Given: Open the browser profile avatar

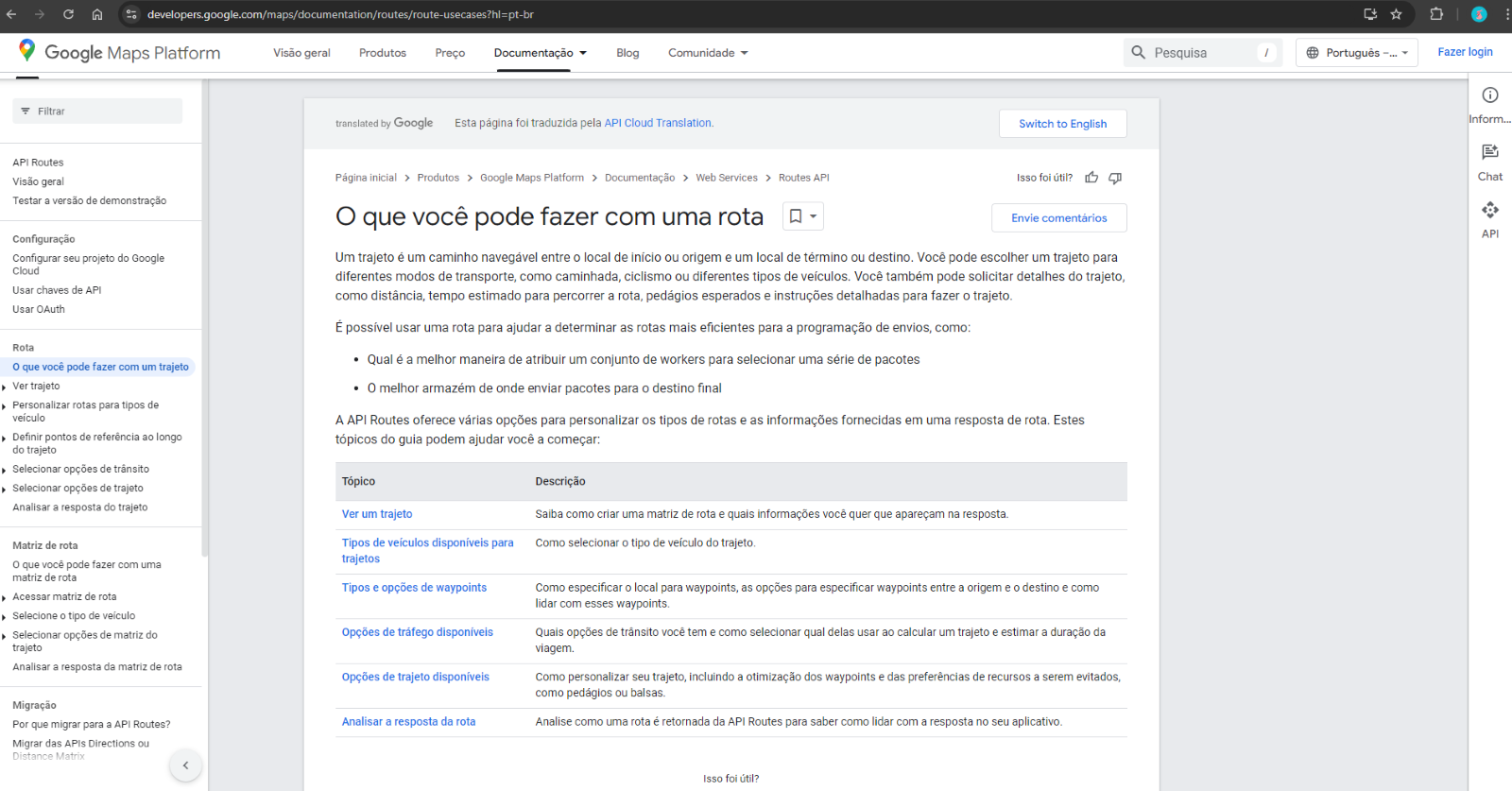Looking at the screenshot, I should click(x=1479, y=14).
